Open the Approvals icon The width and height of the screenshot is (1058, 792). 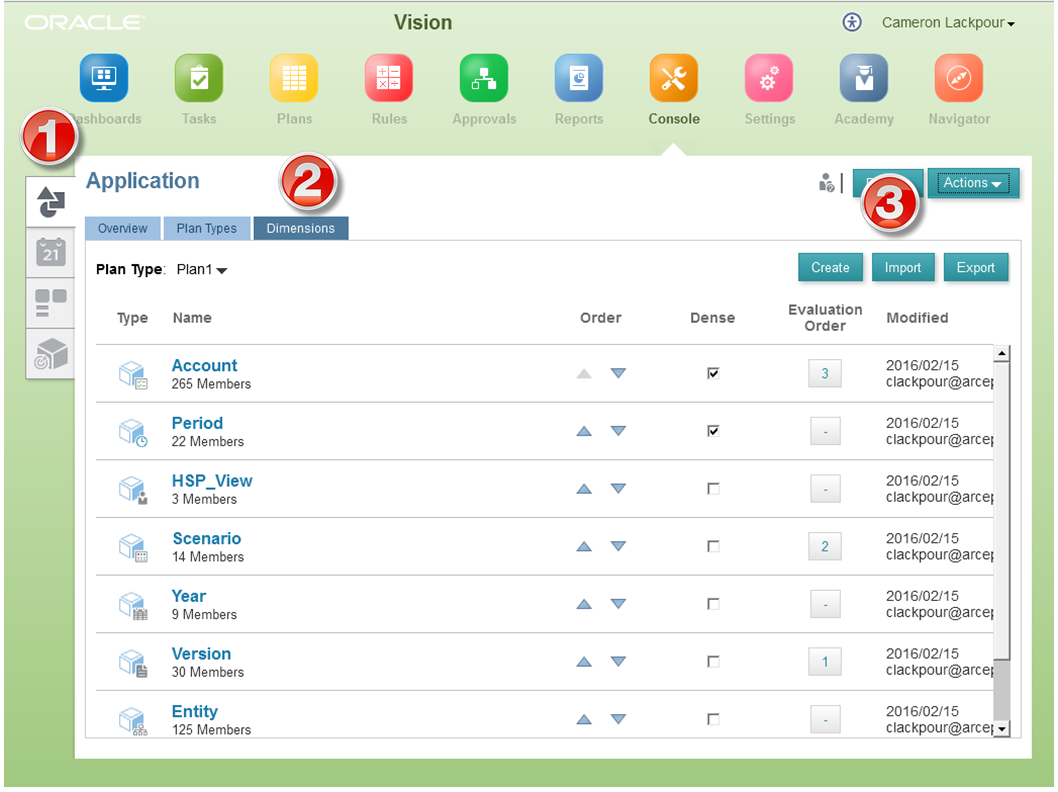484,78
